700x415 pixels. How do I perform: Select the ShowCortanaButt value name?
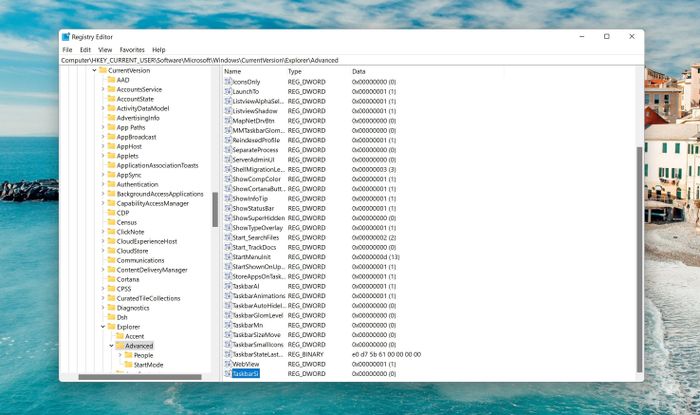pos(258,189)
